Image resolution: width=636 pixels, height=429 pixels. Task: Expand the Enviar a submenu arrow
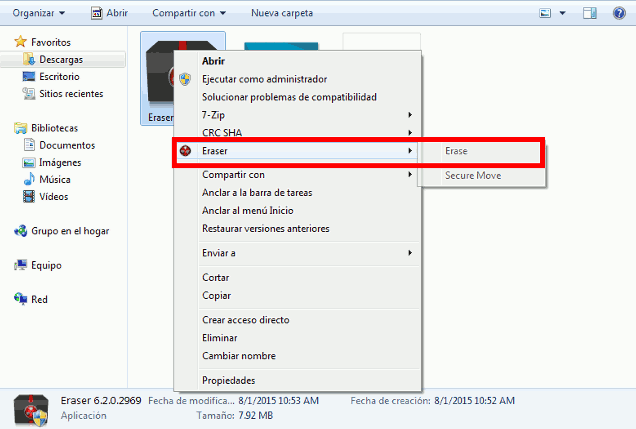[x=410, y=253]
